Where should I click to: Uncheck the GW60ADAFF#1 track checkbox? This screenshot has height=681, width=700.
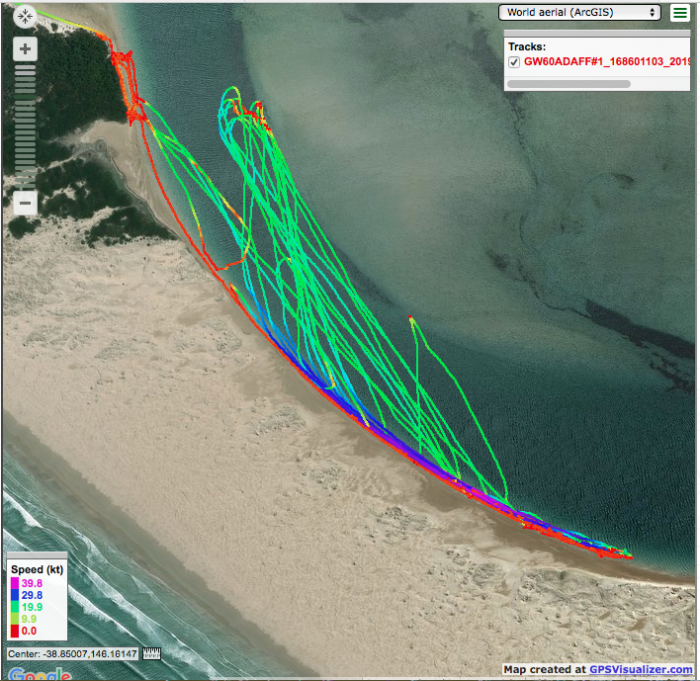[x=514, y=62]
